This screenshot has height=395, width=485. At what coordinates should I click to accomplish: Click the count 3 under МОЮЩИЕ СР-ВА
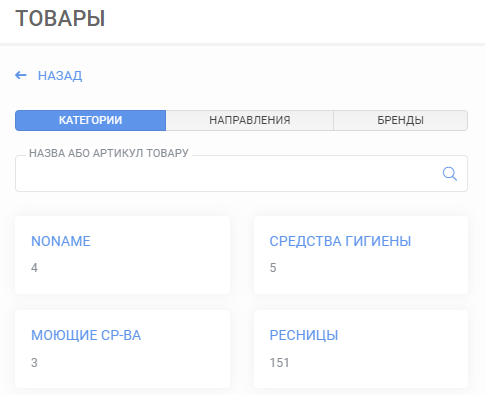(34, 363)
